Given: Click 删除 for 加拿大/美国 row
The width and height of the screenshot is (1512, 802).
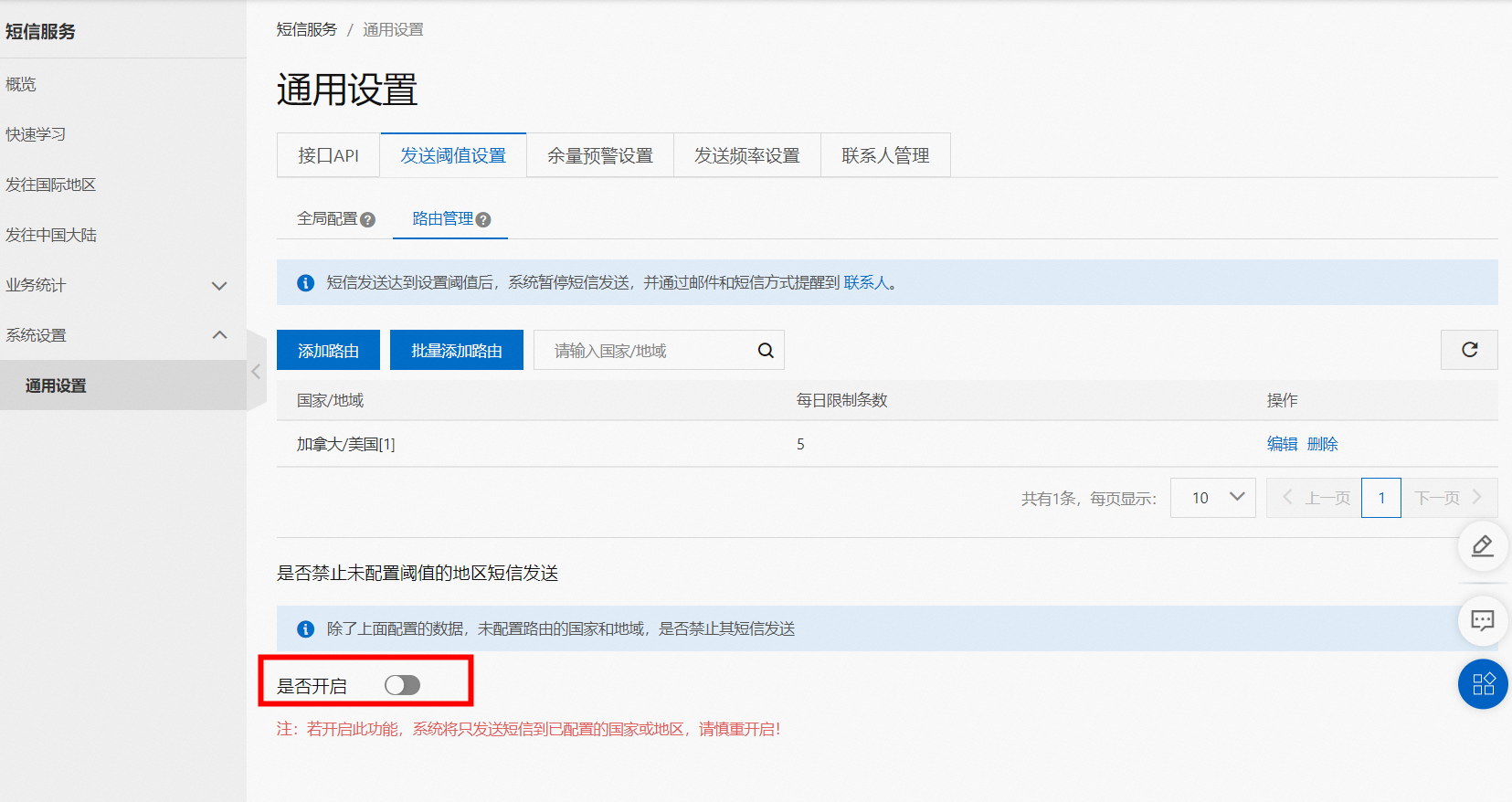Looking at the screenshot, I should [1323, 444].
